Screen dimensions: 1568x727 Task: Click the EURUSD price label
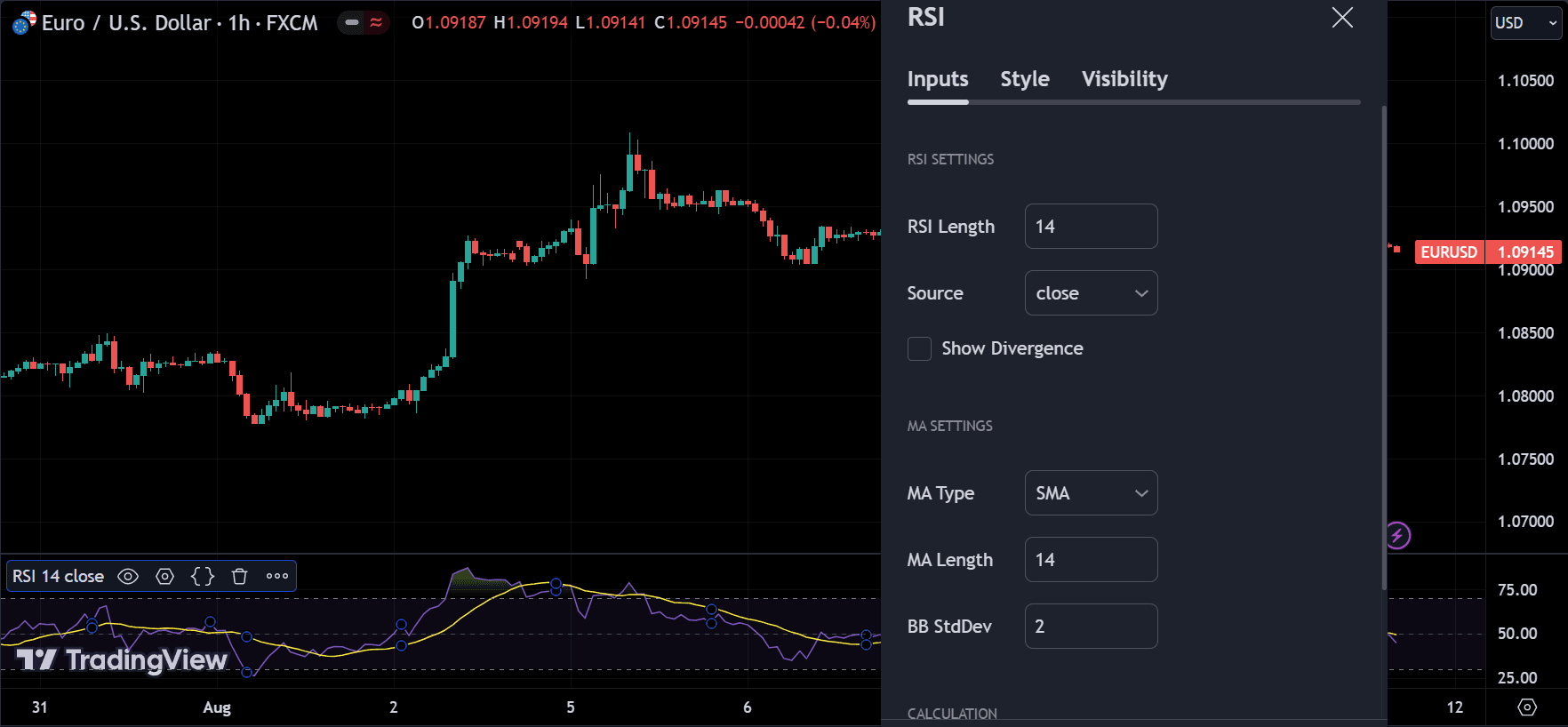click(x=1448, y=252)
